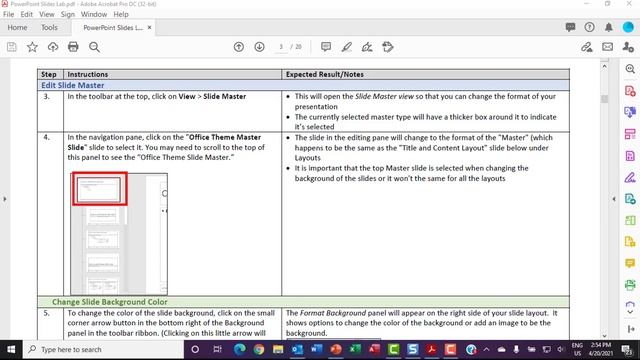
Task: Open the View menu
Action: point(47,14)
